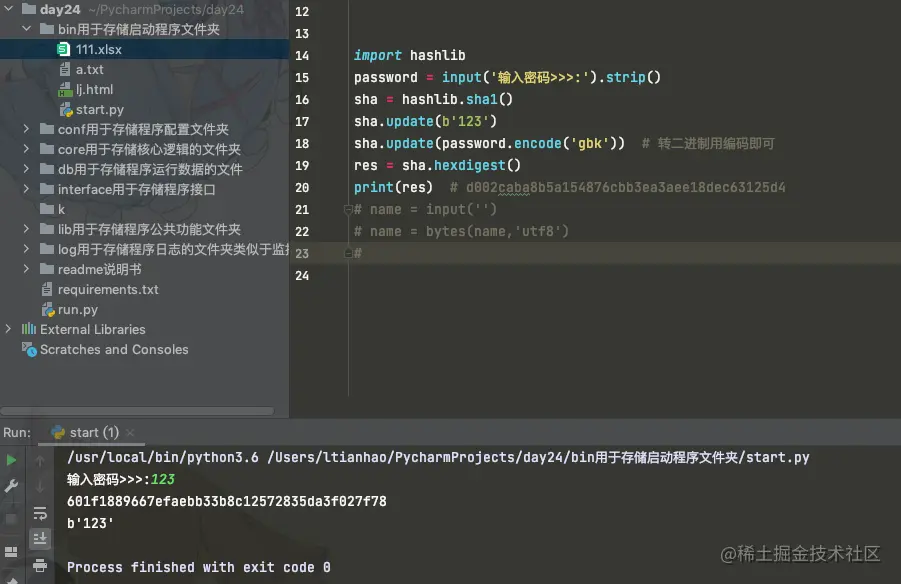The image size is (901, 584).
Task: Click the down stack trace arrow
Action: point(40,487)
